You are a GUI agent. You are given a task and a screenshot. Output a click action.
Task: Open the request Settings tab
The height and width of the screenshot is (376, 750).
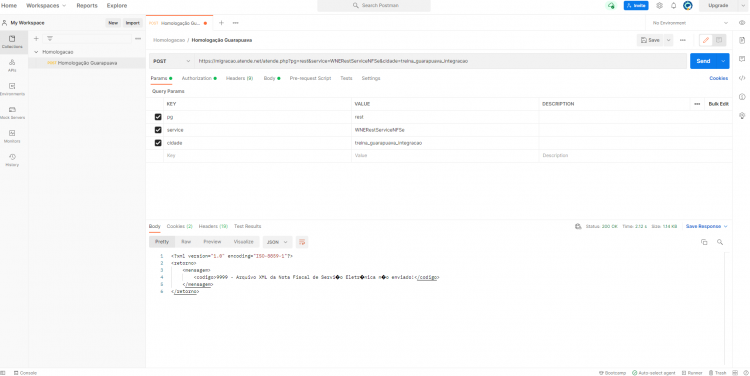click(371, 78)
